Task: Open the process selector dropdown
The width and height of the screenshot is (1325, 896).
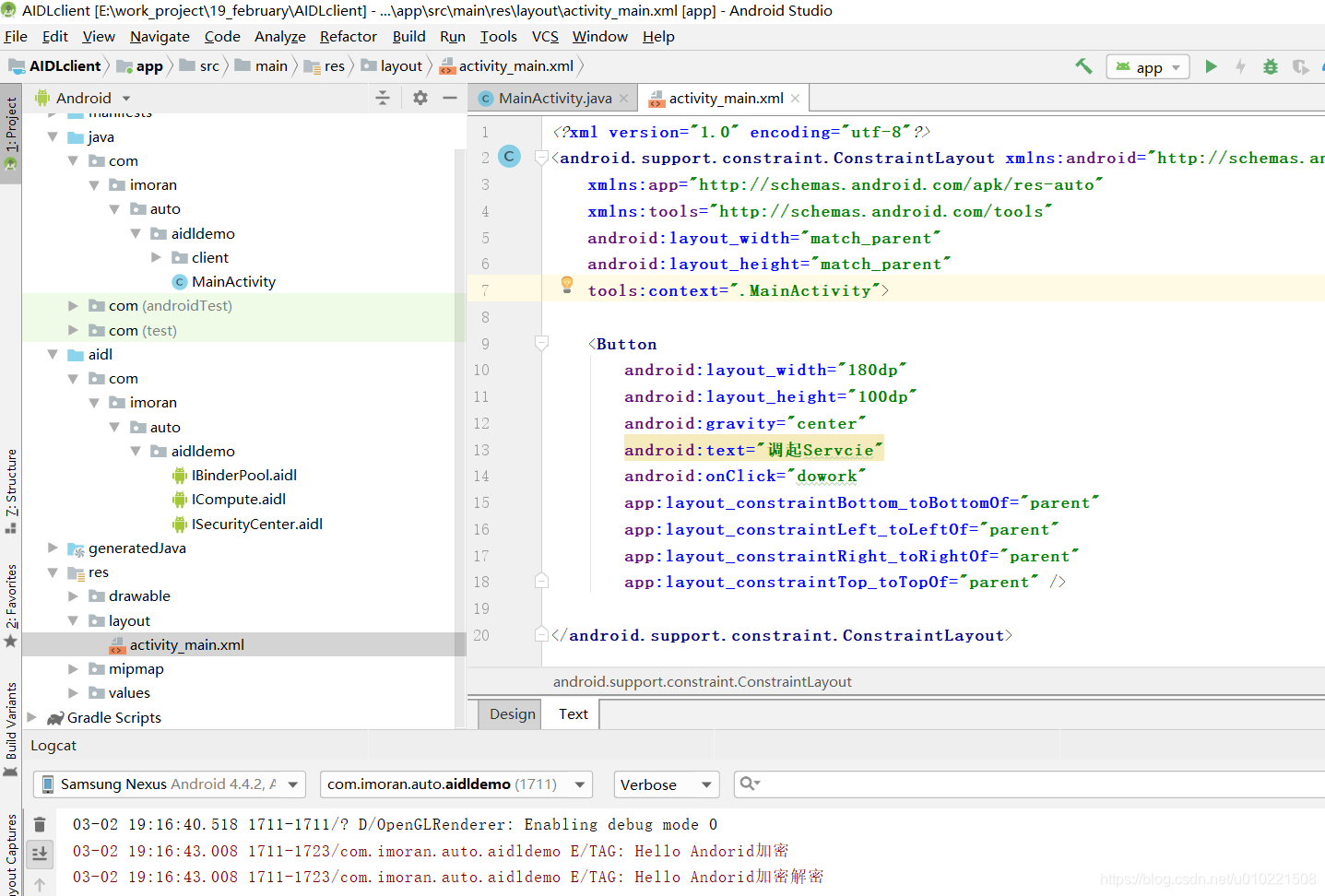Action: [x=455, y=784]
